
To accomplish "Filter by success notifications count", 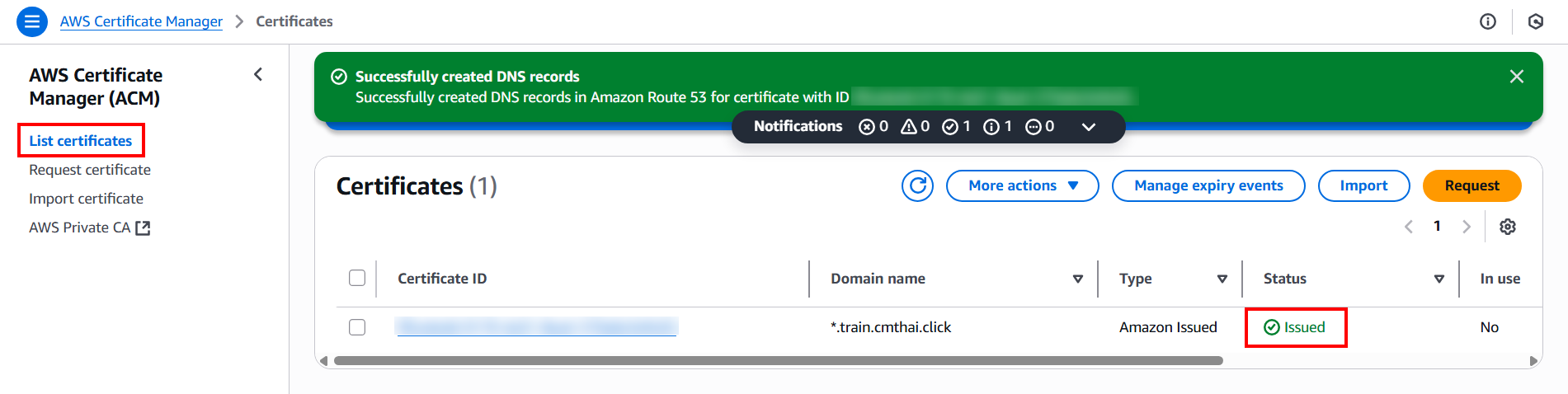I will (956, 126).
